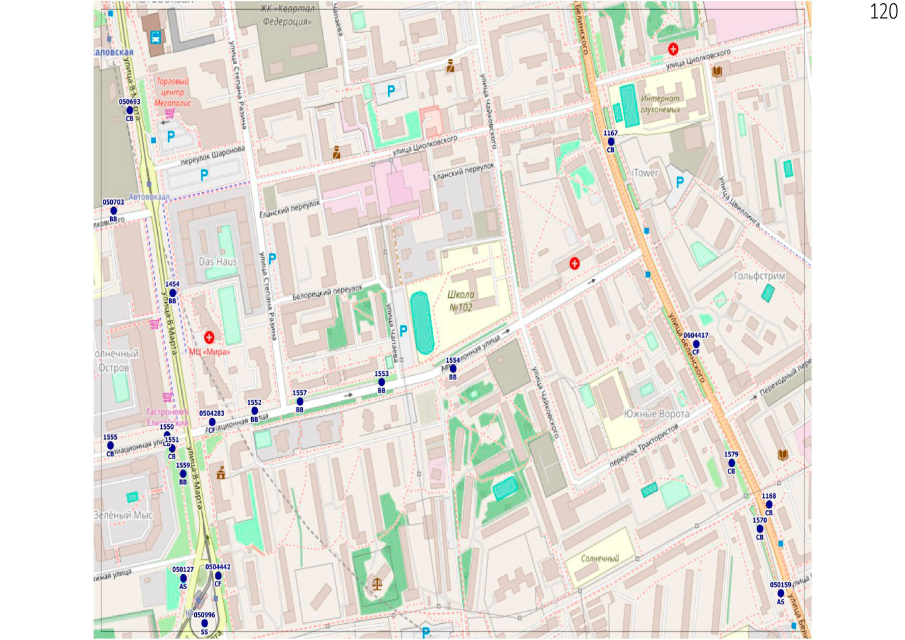Click parking icon near iTower
The image size is (905, 640).
pos(680,182)
